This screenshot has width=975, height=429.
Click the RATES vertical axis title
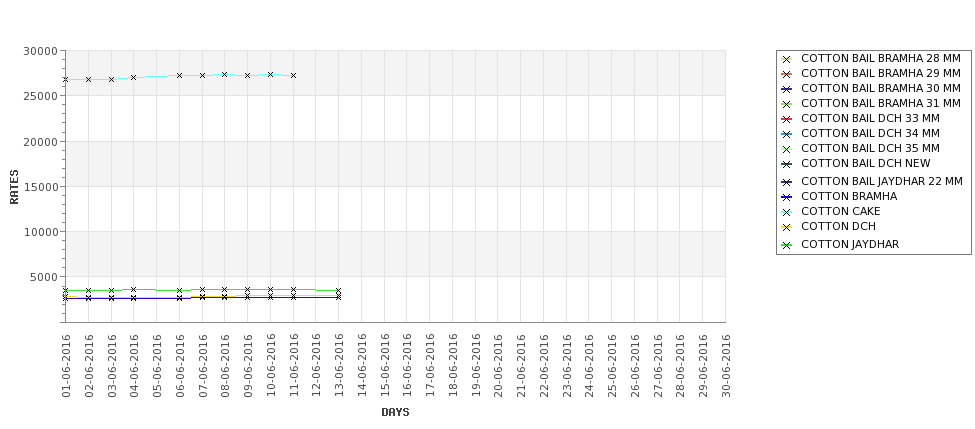coord(14,187)
